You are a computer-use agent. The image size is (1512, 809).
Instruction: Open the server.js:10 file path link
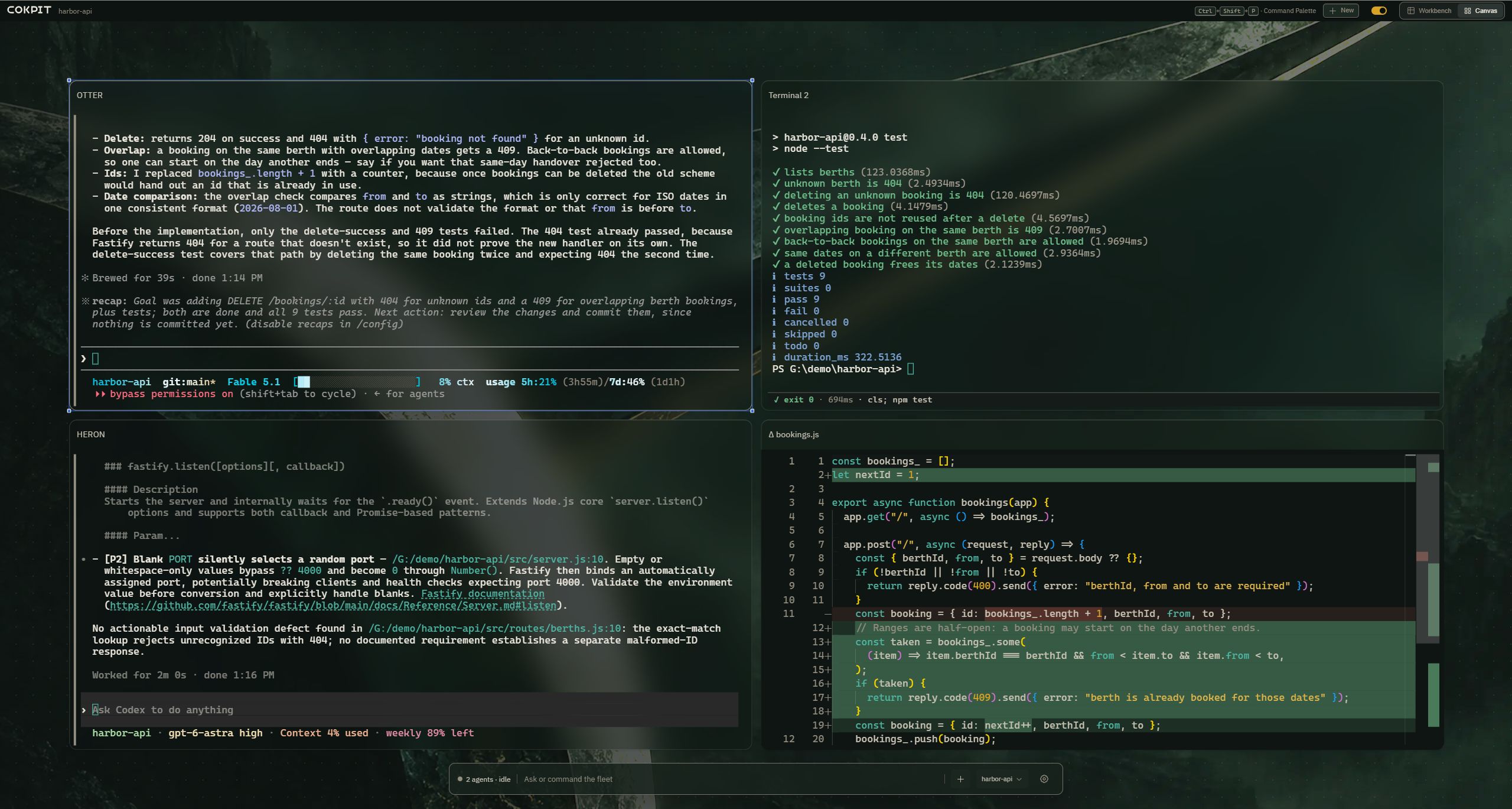(x=498, y=559)
